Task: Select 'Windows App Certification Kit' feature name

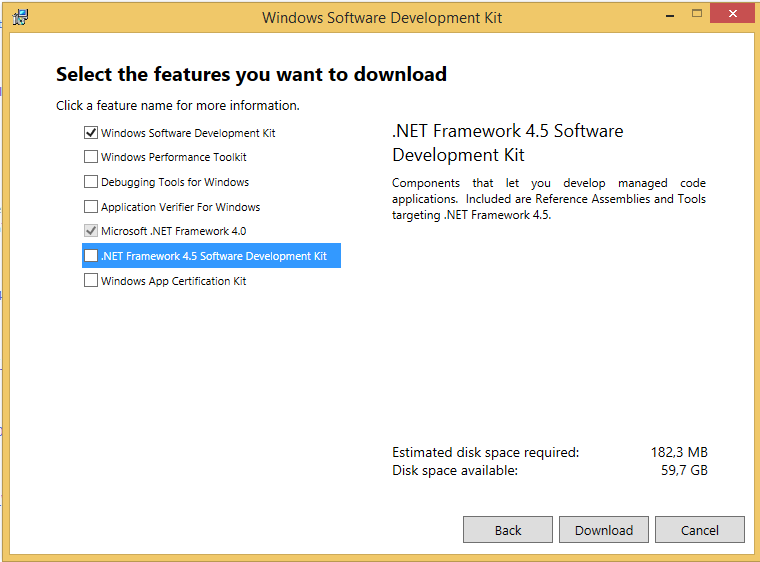Action: (x=174, y=281)
